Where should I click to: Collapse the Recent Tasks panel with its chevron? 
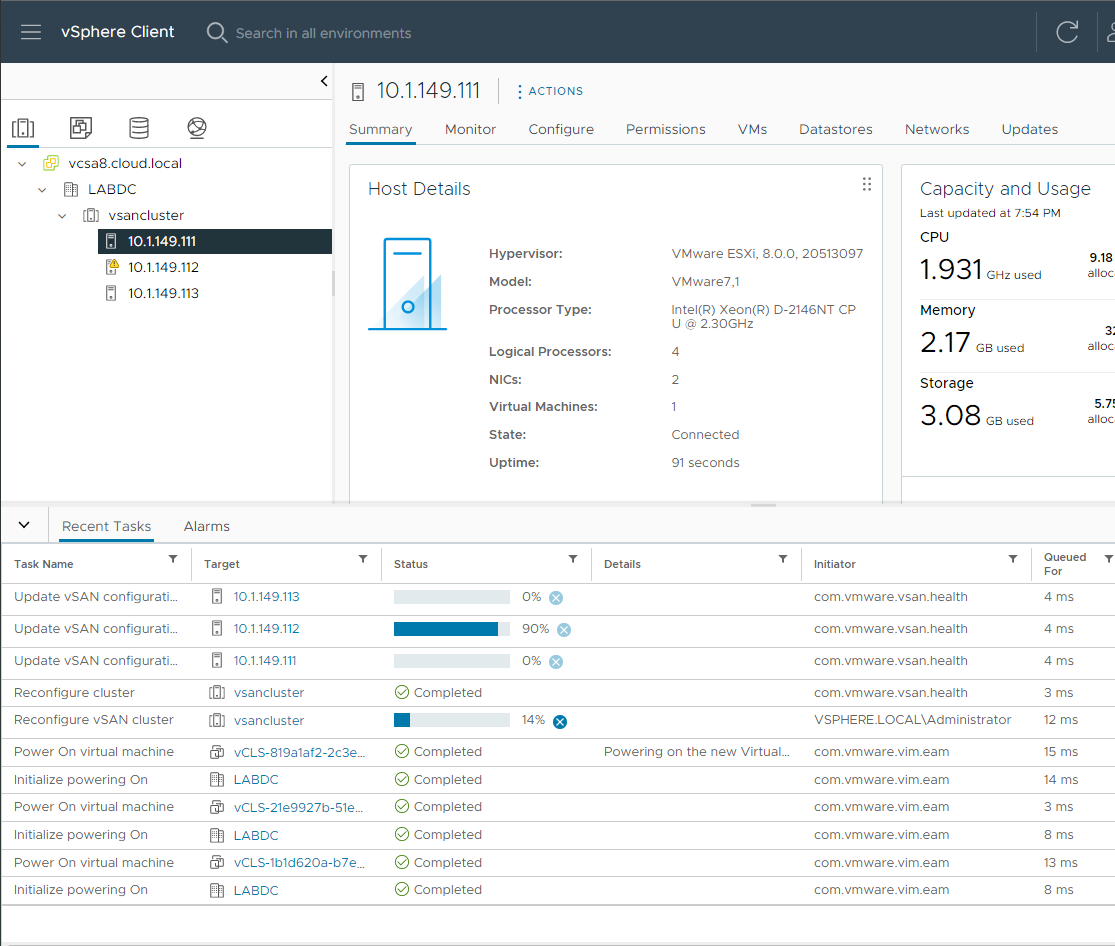pyautogui.click(x=24, y=524)
